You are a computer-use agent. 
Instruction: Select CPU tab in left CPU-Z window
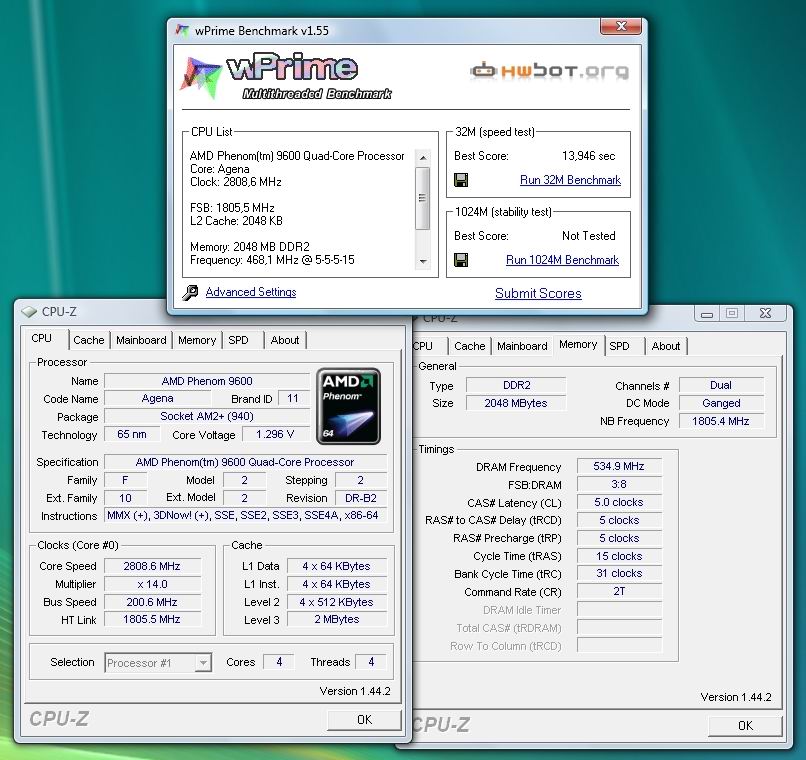click(x=42, y=338)
